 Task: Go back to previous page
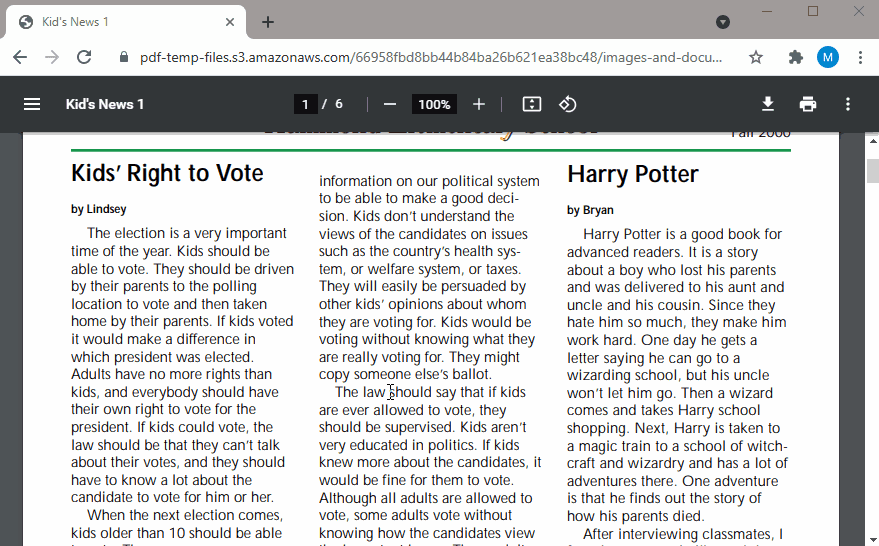(20, 57)
